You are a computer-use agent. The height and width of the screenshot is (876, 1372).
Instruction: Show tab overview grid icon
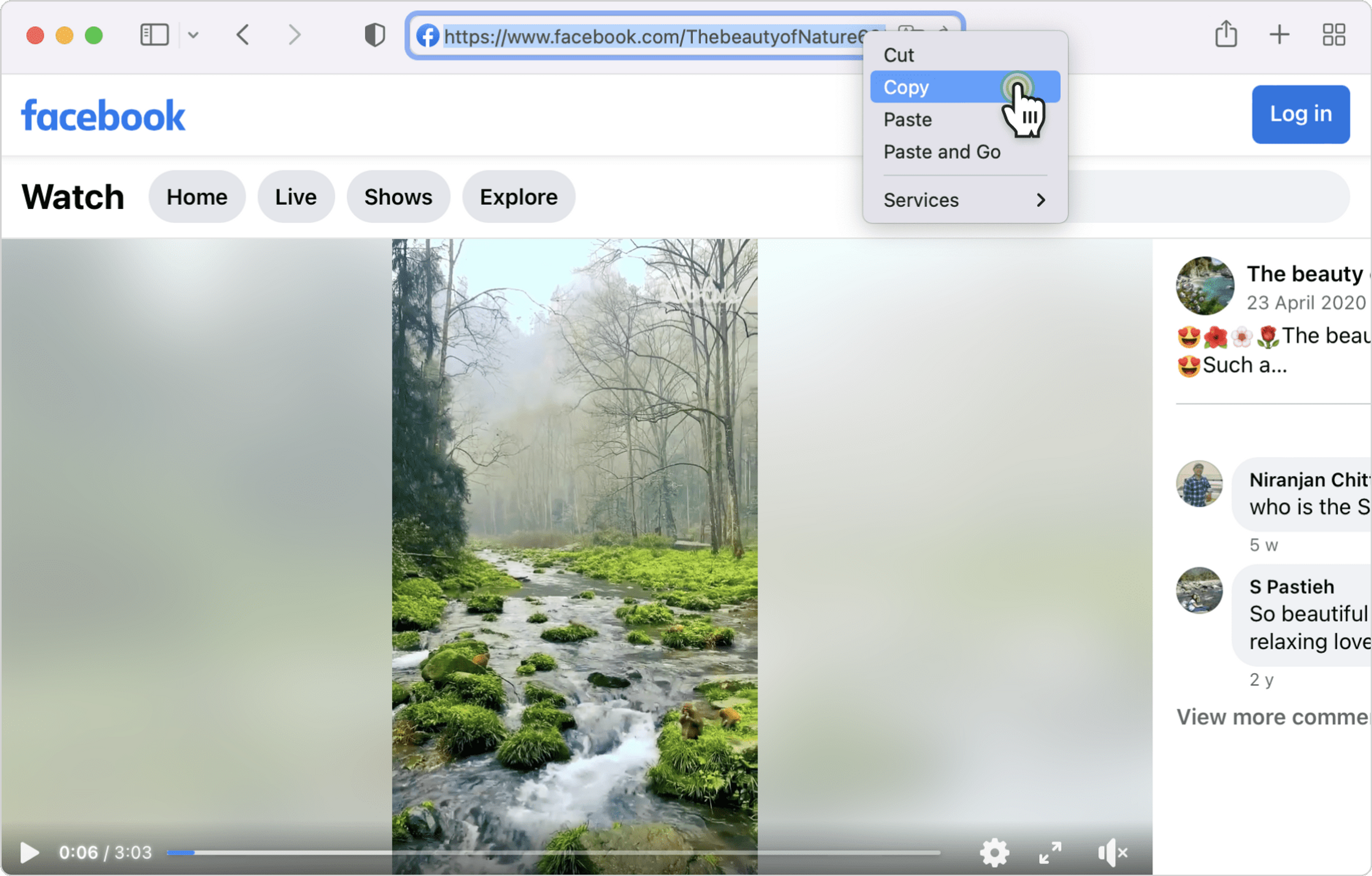pyautogui.click(x=1333, y=35)
